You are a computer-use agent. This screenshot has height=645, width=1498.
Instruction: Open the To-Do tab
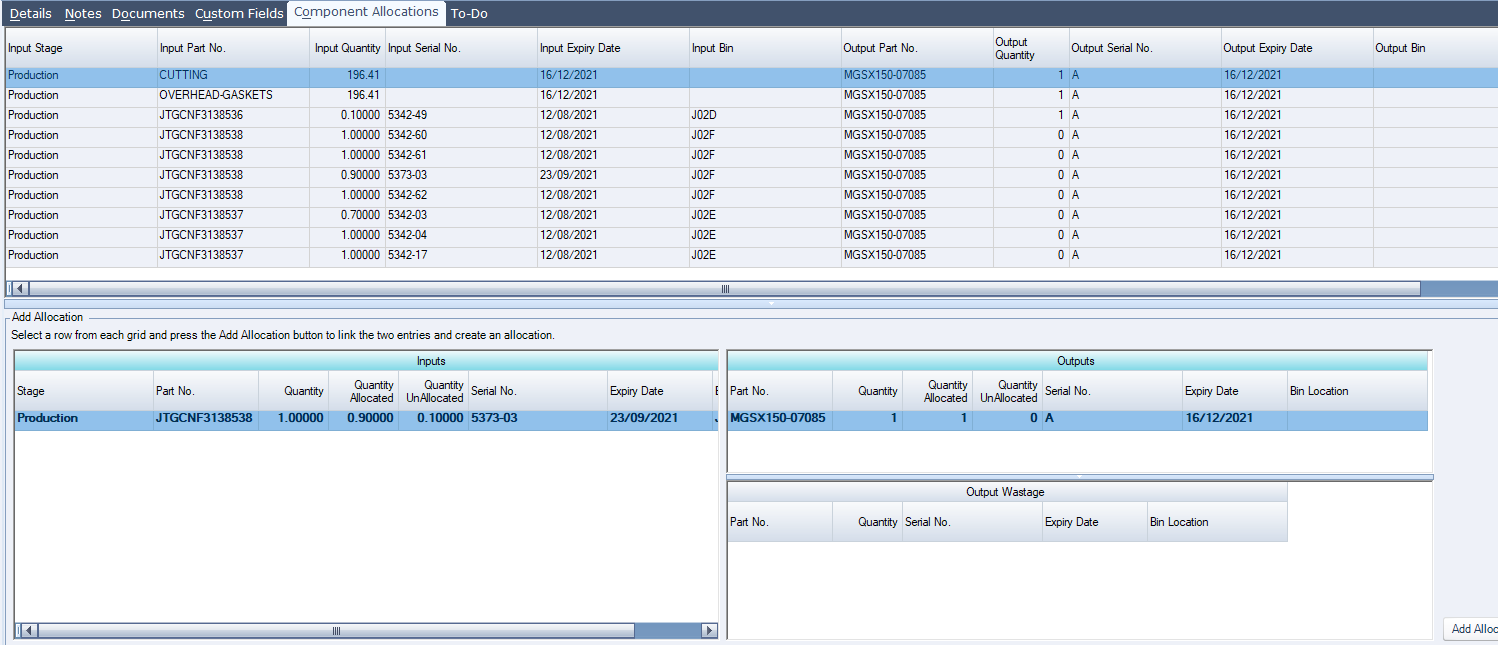469,13
